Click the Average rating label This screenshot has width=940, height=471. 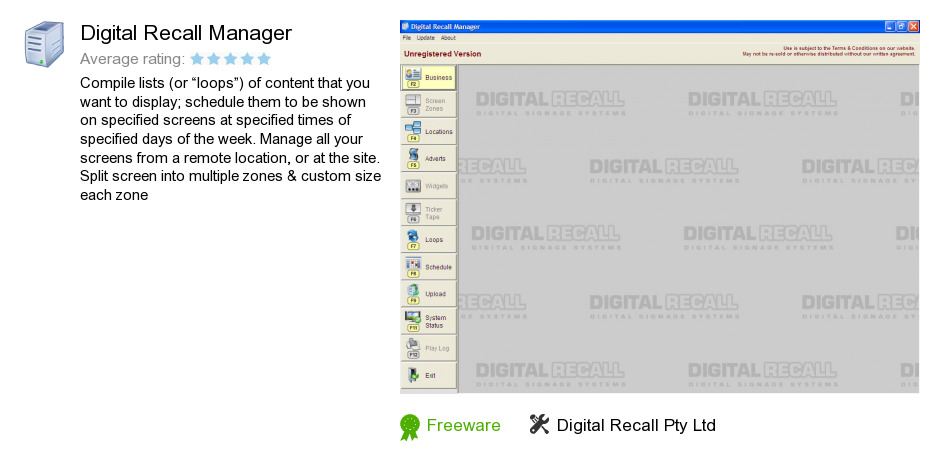(x=132, y=59)
